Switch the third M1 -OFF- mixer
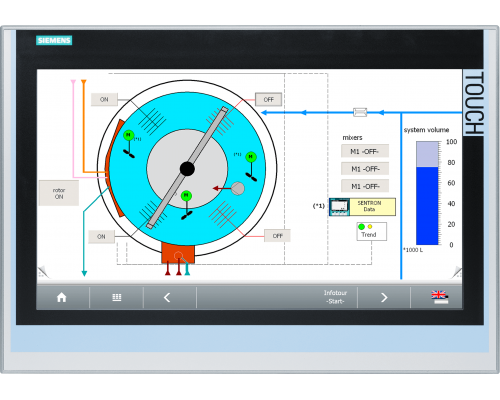 pos(365,186)
